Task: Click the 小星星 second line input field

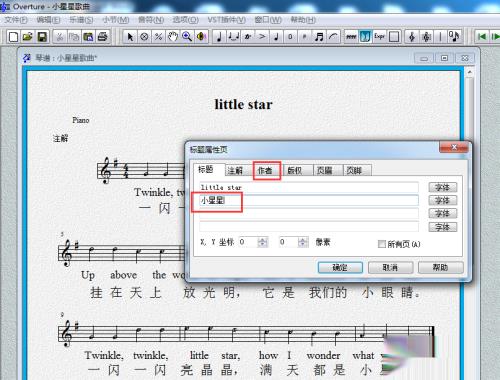Action: (309, 200)
